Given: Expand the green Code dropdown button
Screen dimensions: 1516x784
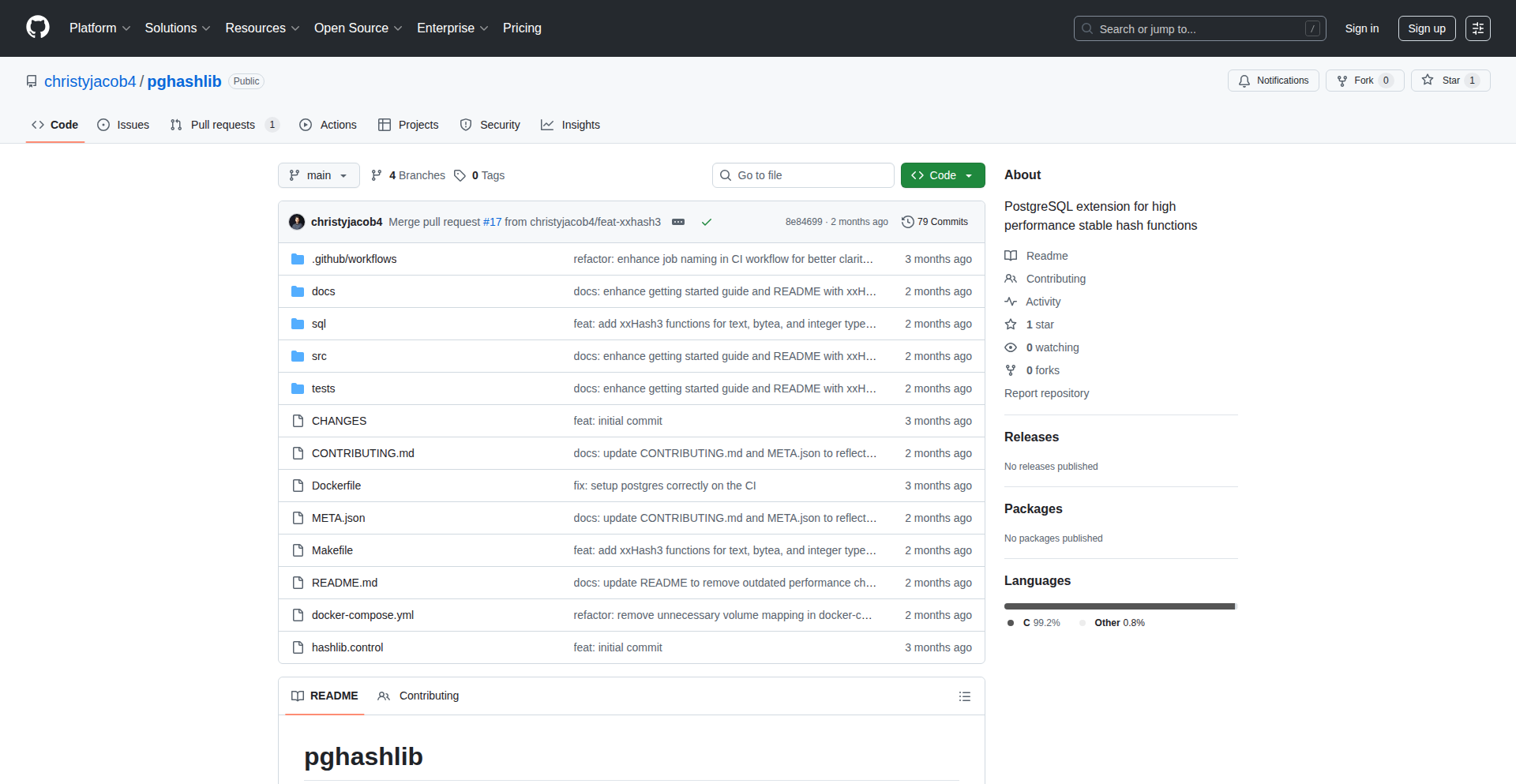Looking at the screenshot, I should (x=942, y=175).
